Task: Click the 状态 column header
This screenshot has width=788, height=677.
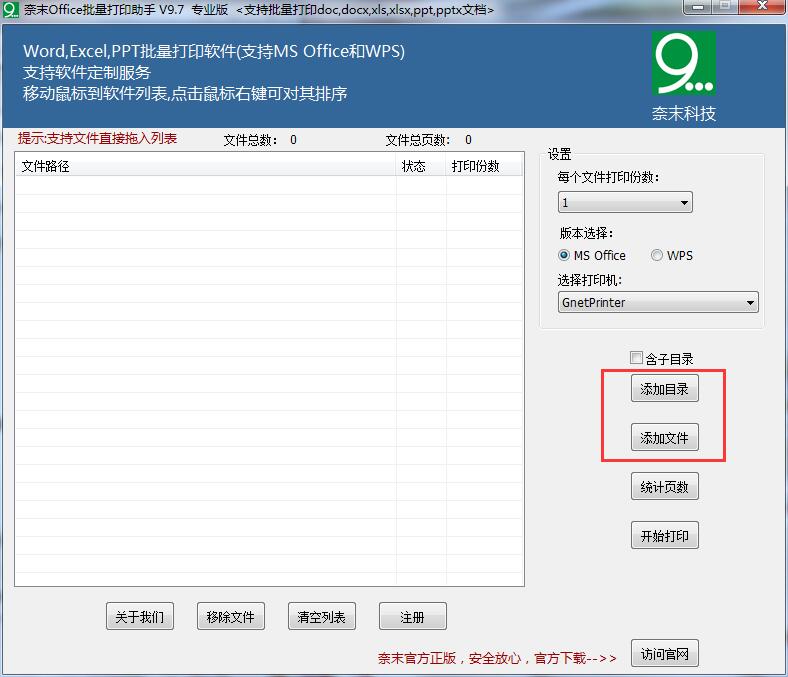Action: [421, 166]
